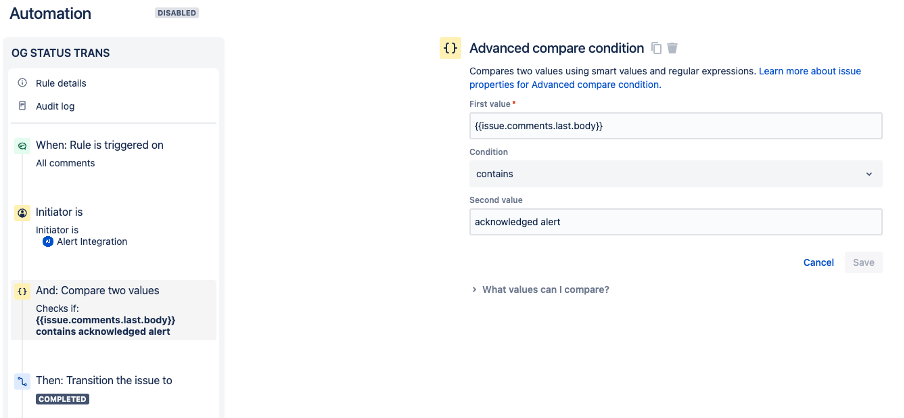This screenshot has height=418, width=904.
Task: Click the Second value input field
Action: tap(676, 221)
